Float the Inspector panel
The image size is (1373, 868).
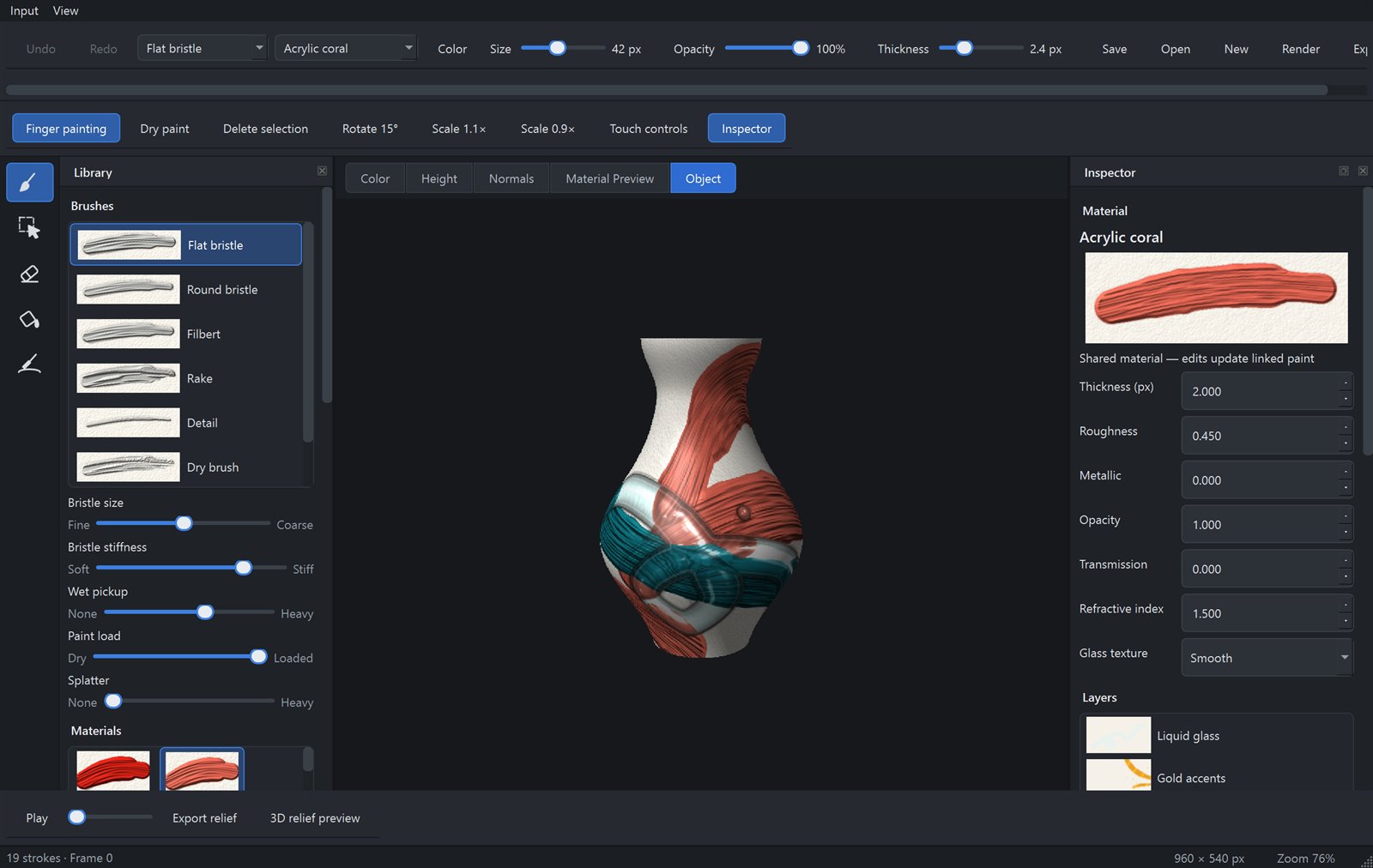click(1344, 172)
